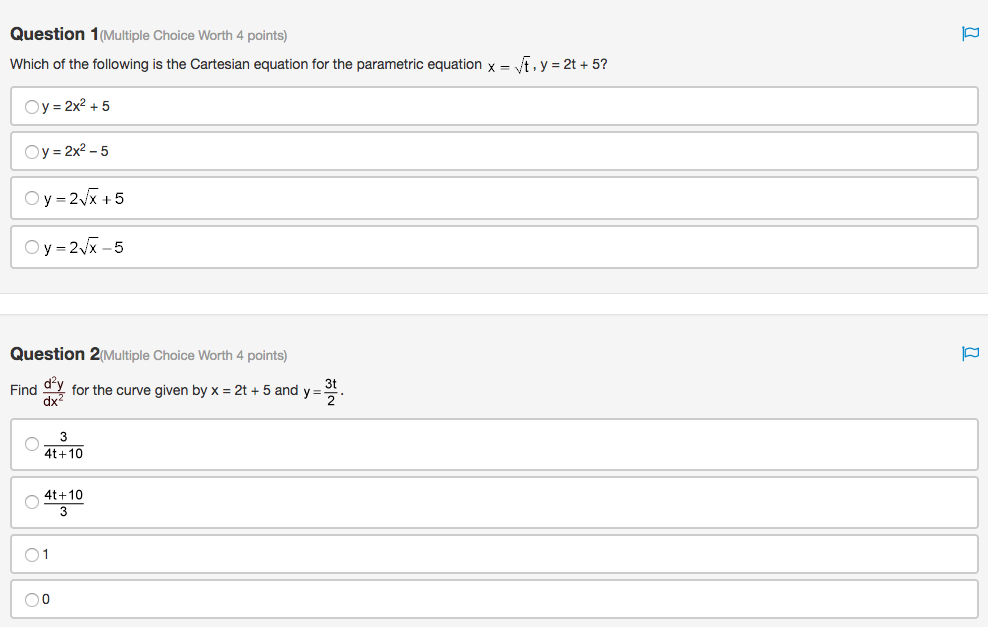Click the d²y/dx² prompt in Question 2
Viewport: 988px width, 627px height.
click(50, 388)
